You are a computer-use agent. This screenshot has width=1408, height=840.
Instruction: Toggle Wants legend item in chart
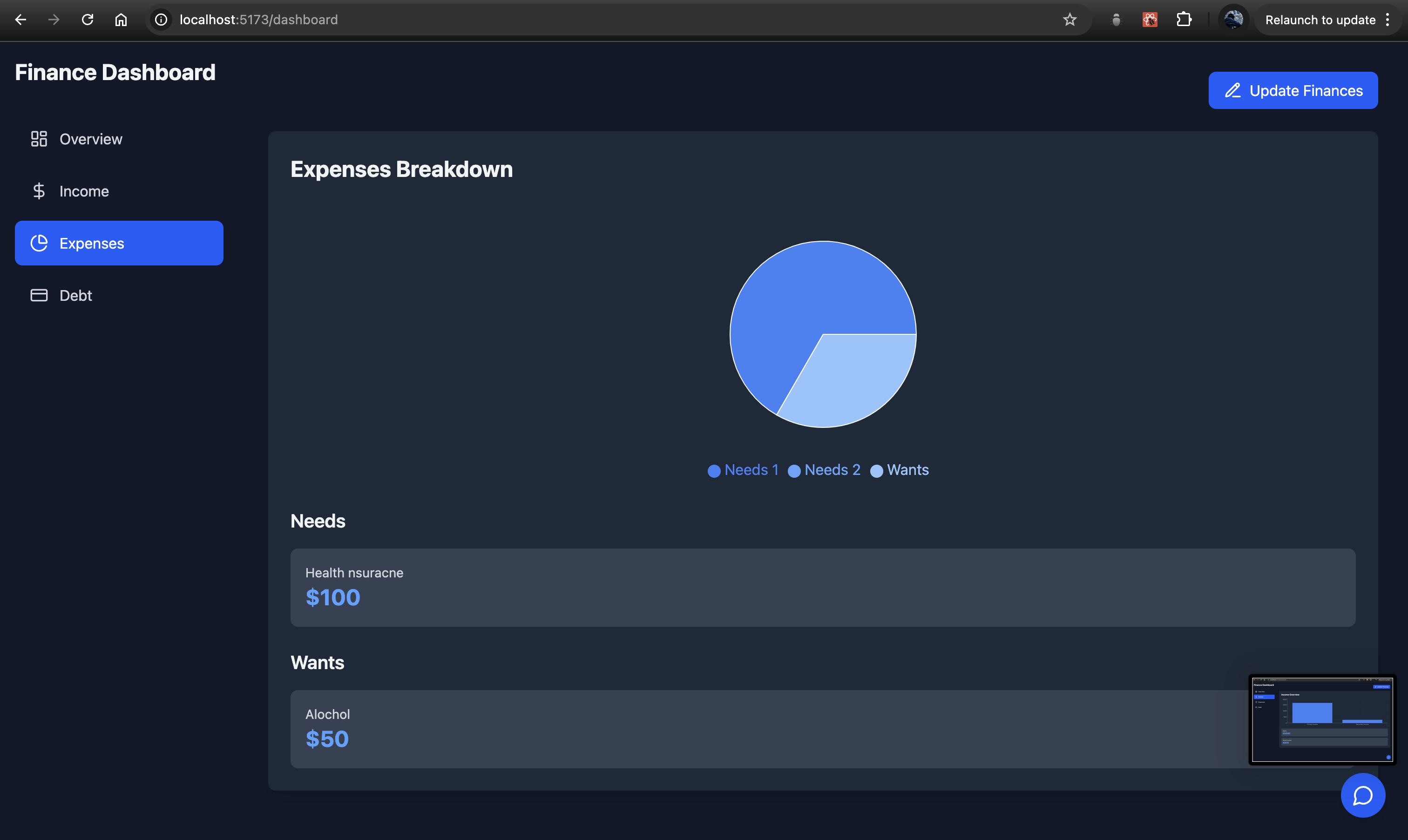[x=900, y=470]
